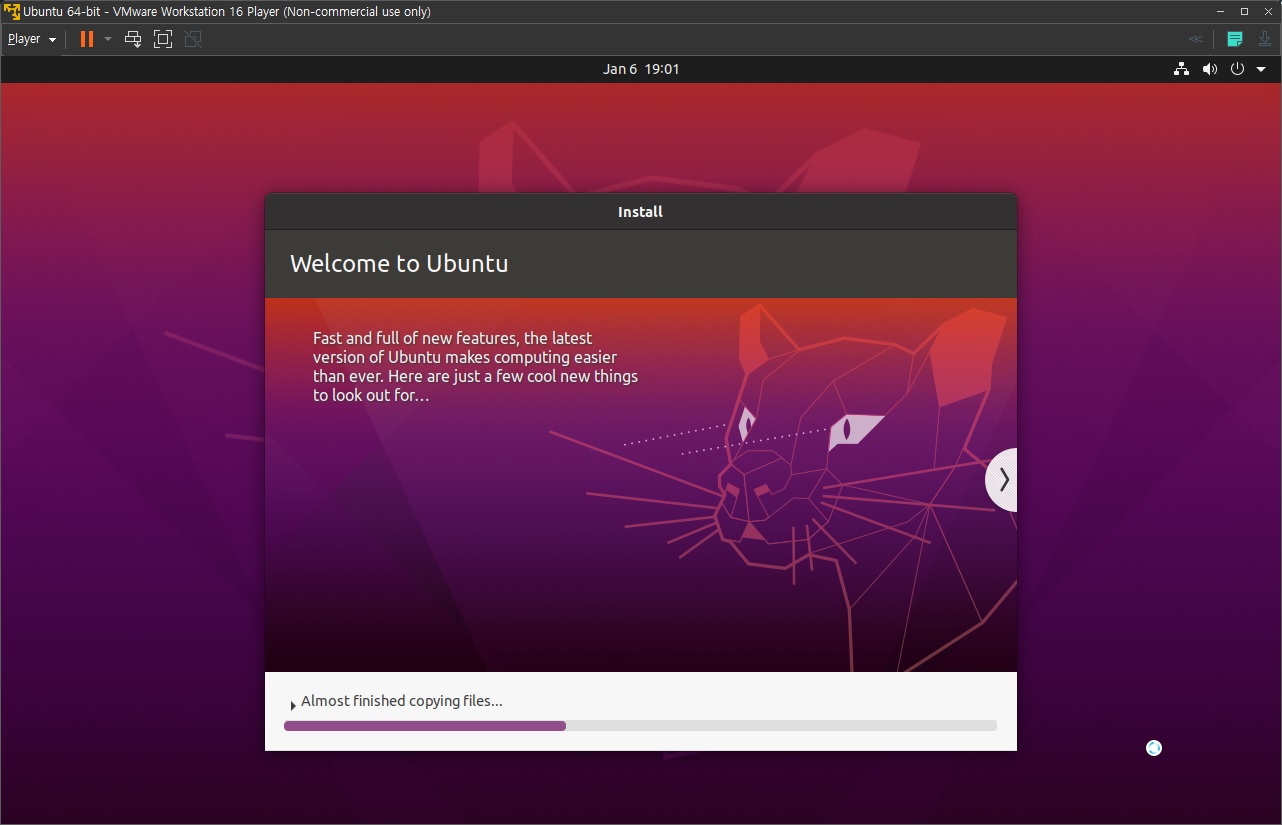This screenshot has height=825, width=1282.
Task: Click the 'Almost finished copying files...' status text
Action: pyautogui.click(x=402, y=701)
